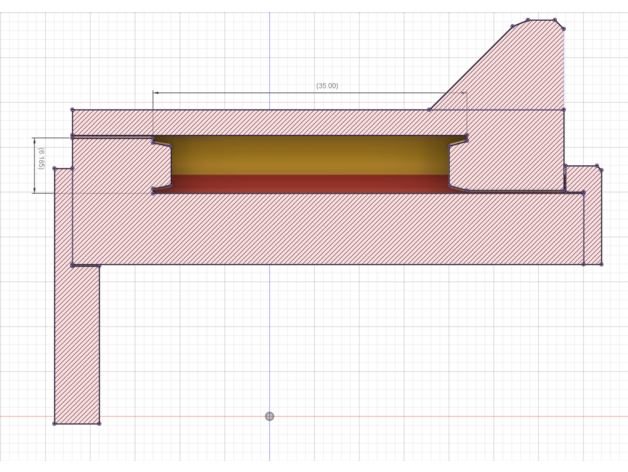The image size is (628, 472).
Task: Click the point where trapezoid slope meets bar
Action: [x=430, y=110]
